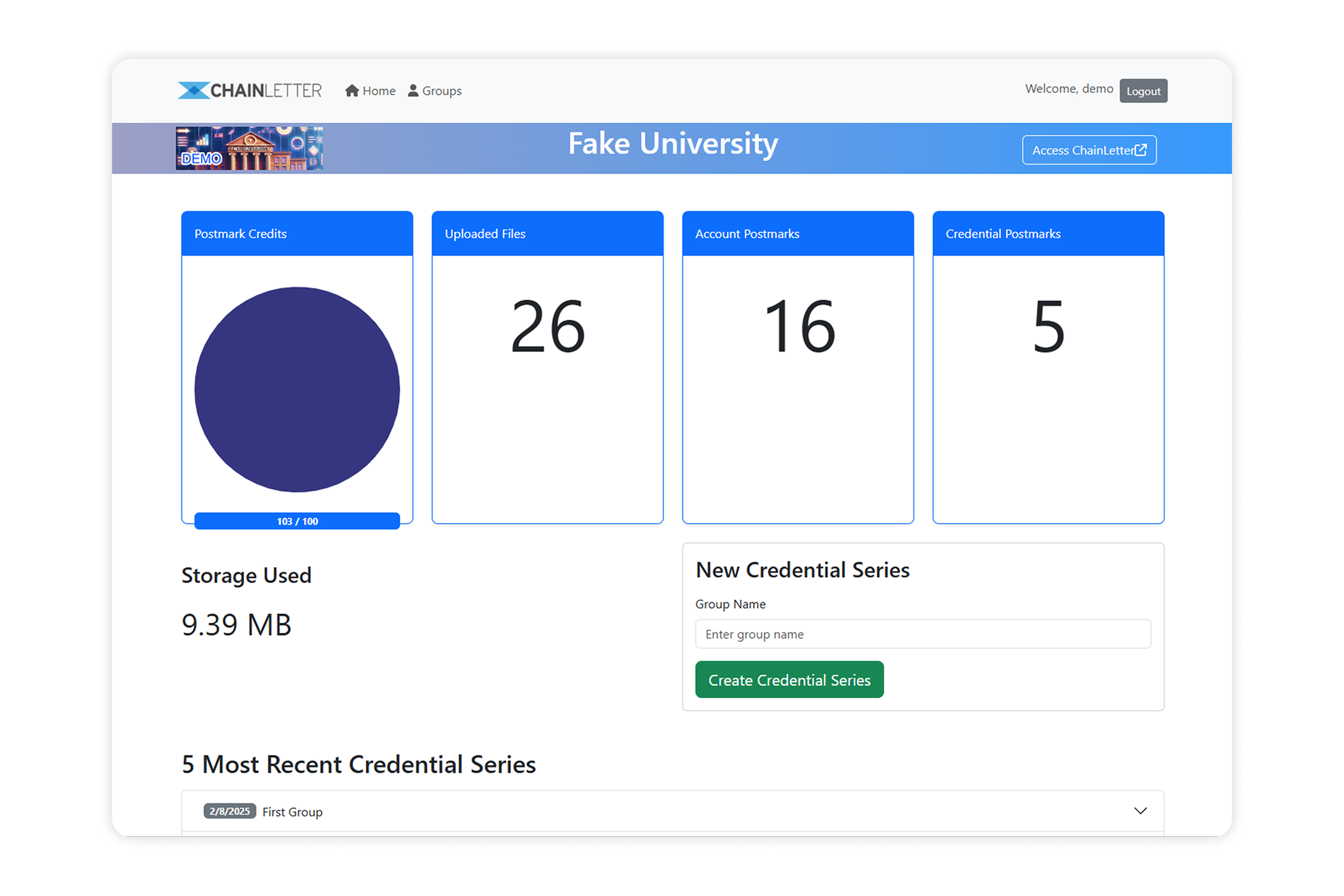Click the uploaded files count 26
This screenshot has height=896, width=1344.
(548, 326)
